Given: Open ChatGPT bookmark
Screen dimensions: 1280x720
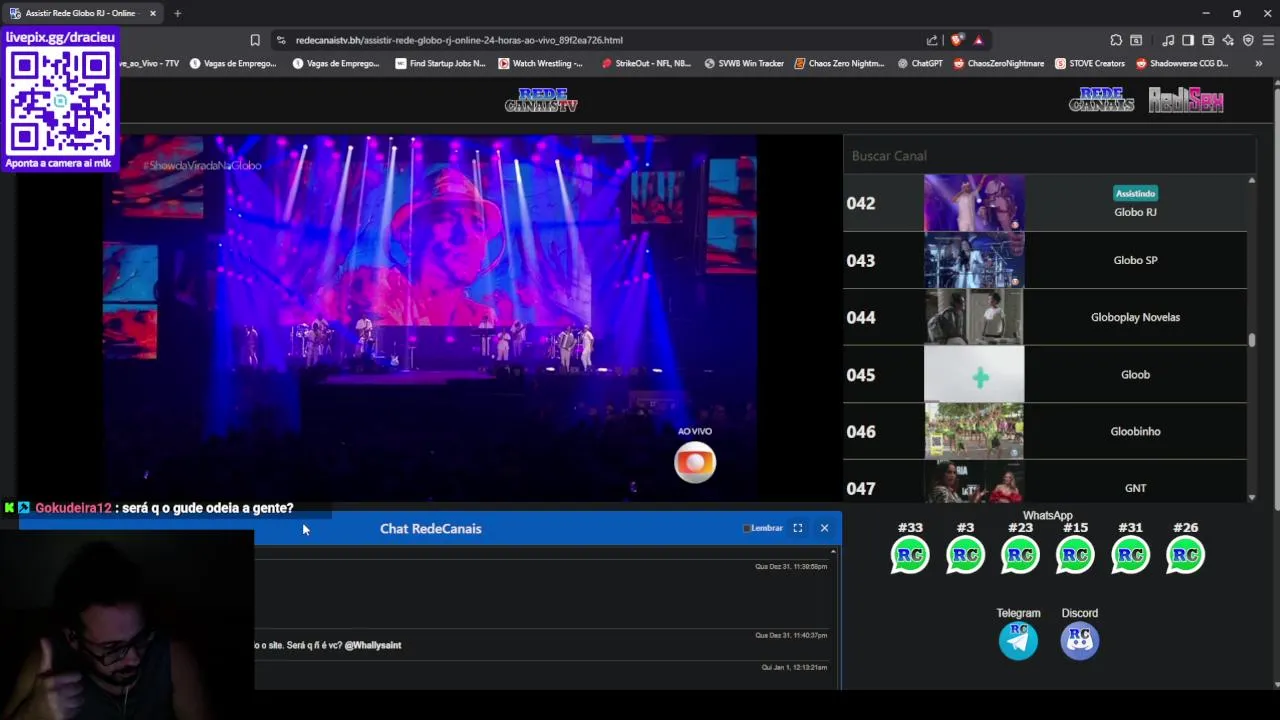Looking at the screenshot, I should click(920, 63).
